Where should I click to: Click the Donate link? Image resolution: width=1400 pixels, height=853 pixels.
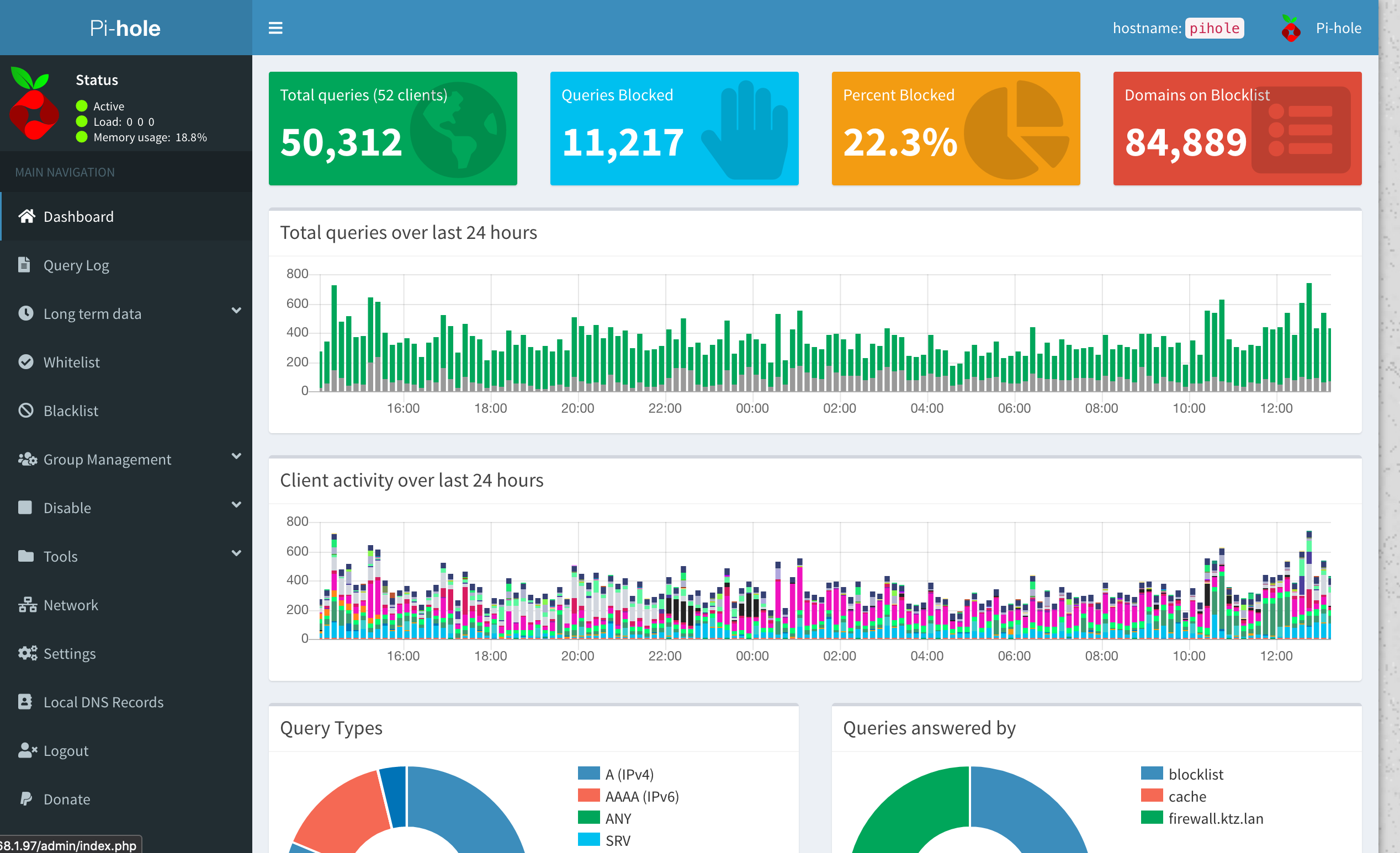click(x=126, y=799)
